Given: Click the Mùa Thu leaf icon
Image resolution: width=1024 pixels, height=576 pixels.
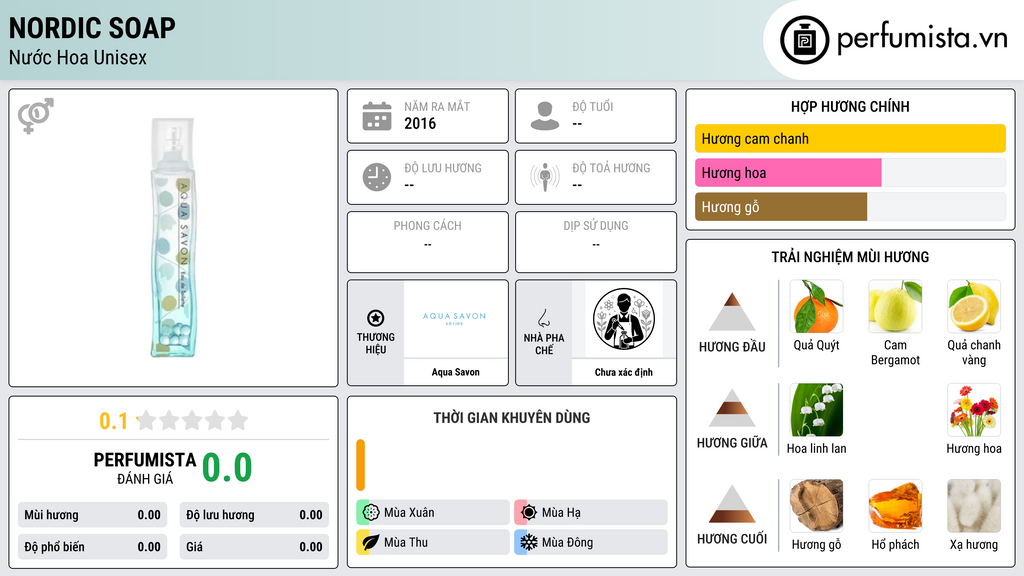Looking at the screenshot, I should 371,542.
